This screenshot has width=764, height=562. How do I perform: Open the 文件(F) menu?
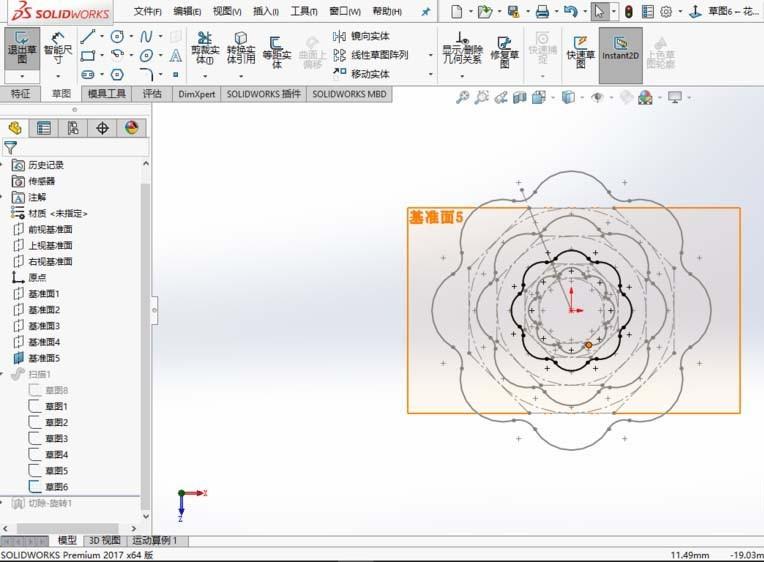coord(148,11)
